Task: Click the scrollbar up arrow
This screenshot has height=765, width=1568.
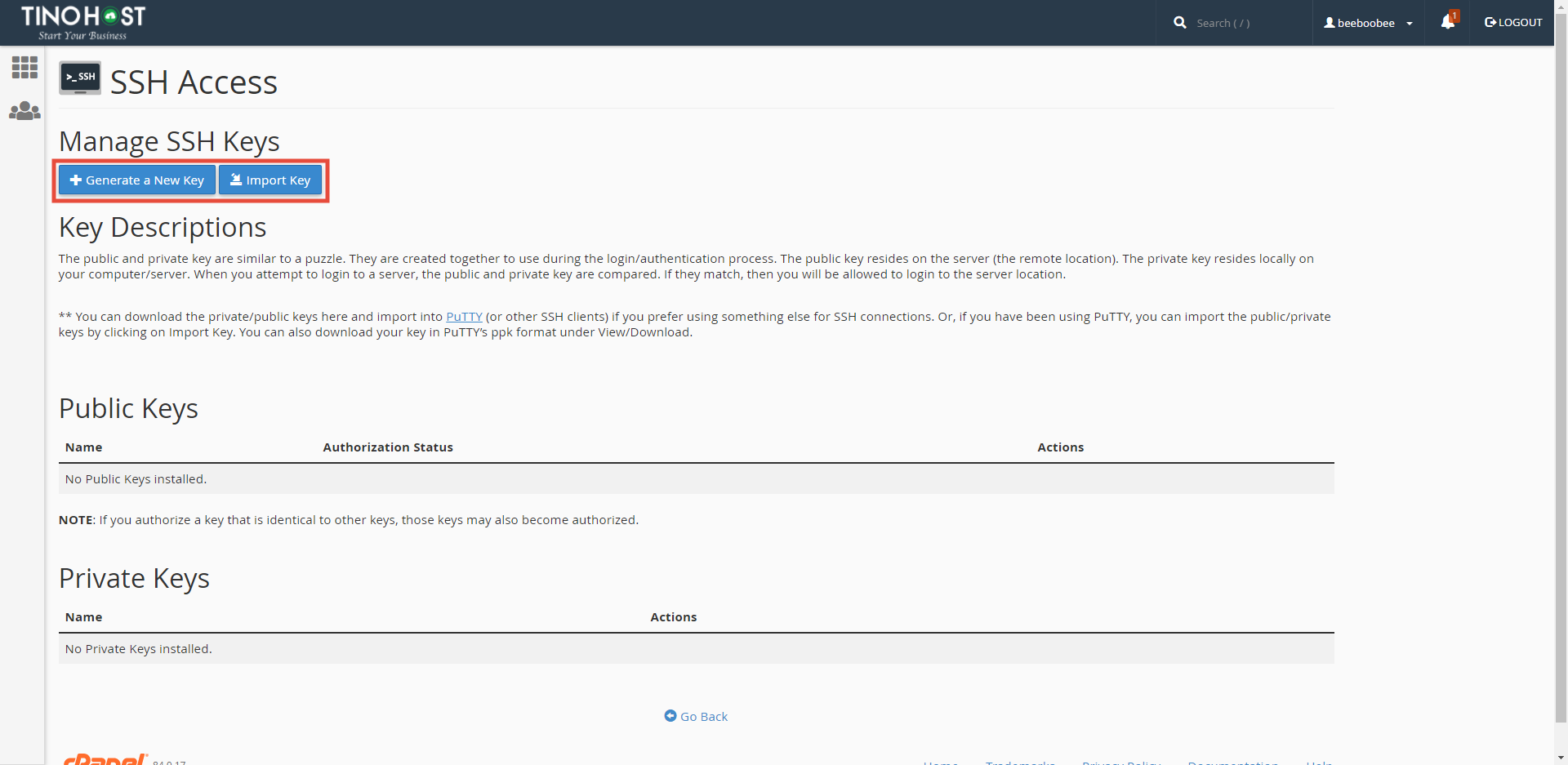Action: tap(1561, 6)
